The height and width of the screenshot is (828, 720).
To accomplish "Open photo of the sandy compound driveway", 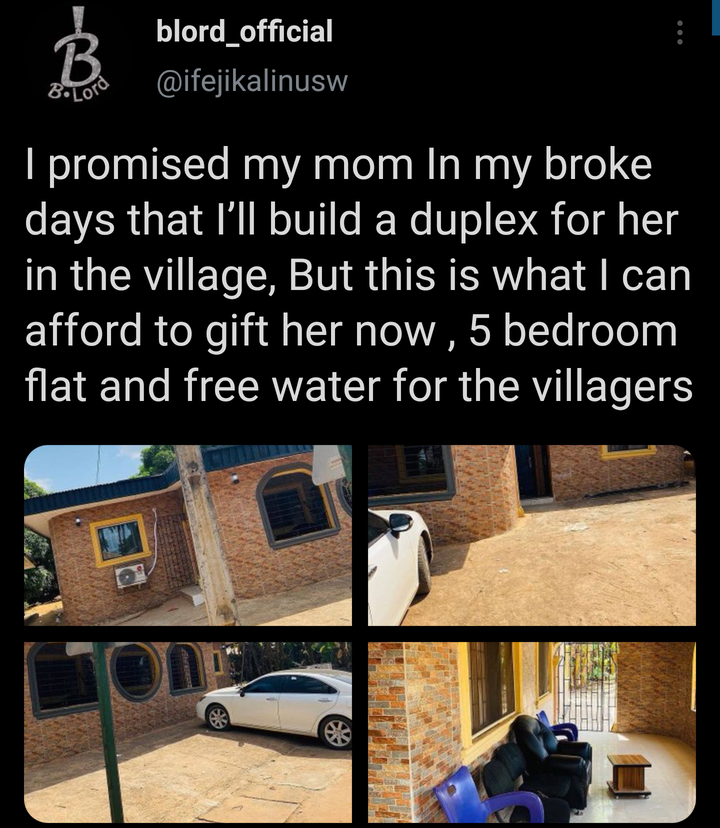I will (x=532, y=535).
